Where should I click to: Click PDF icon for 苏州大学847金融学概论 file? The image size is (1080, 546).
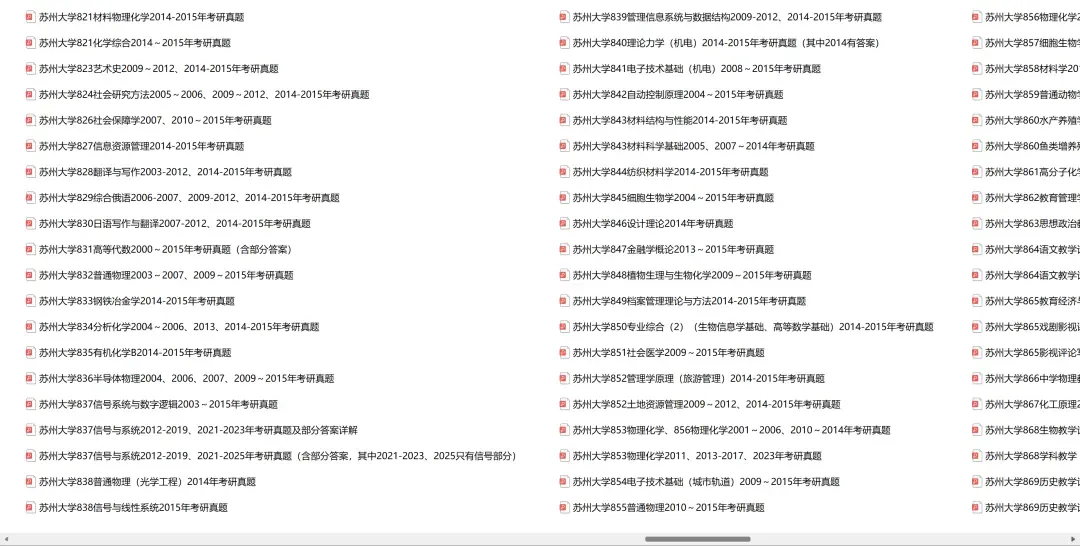click(564, 249)
